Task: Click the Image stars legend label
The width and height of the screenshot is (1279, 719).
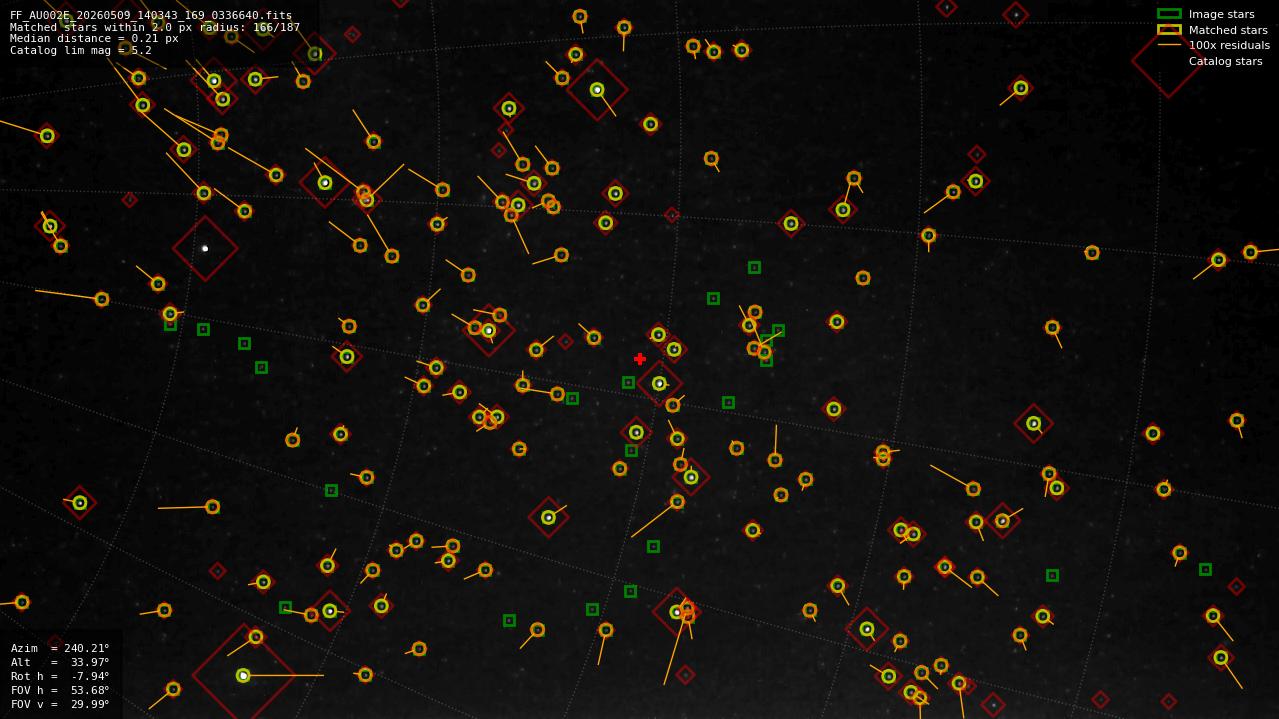Action: click(1221, 14)
